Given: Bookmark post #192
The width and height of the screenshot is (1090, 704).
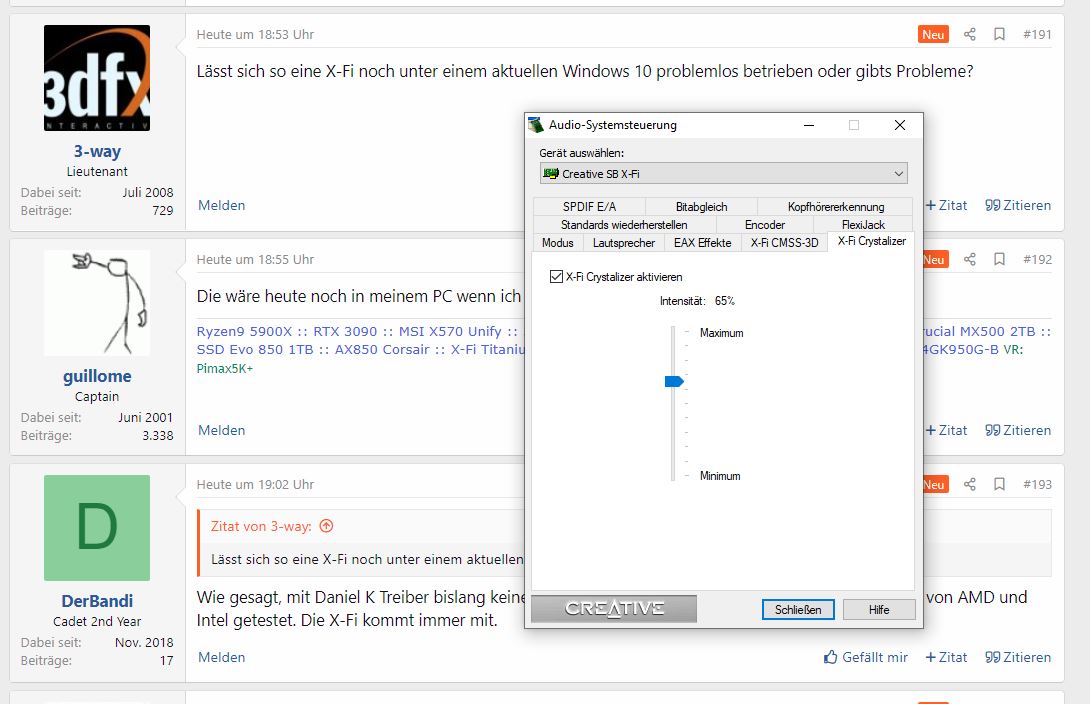Looking at the screenshot, I should point(999,259).
